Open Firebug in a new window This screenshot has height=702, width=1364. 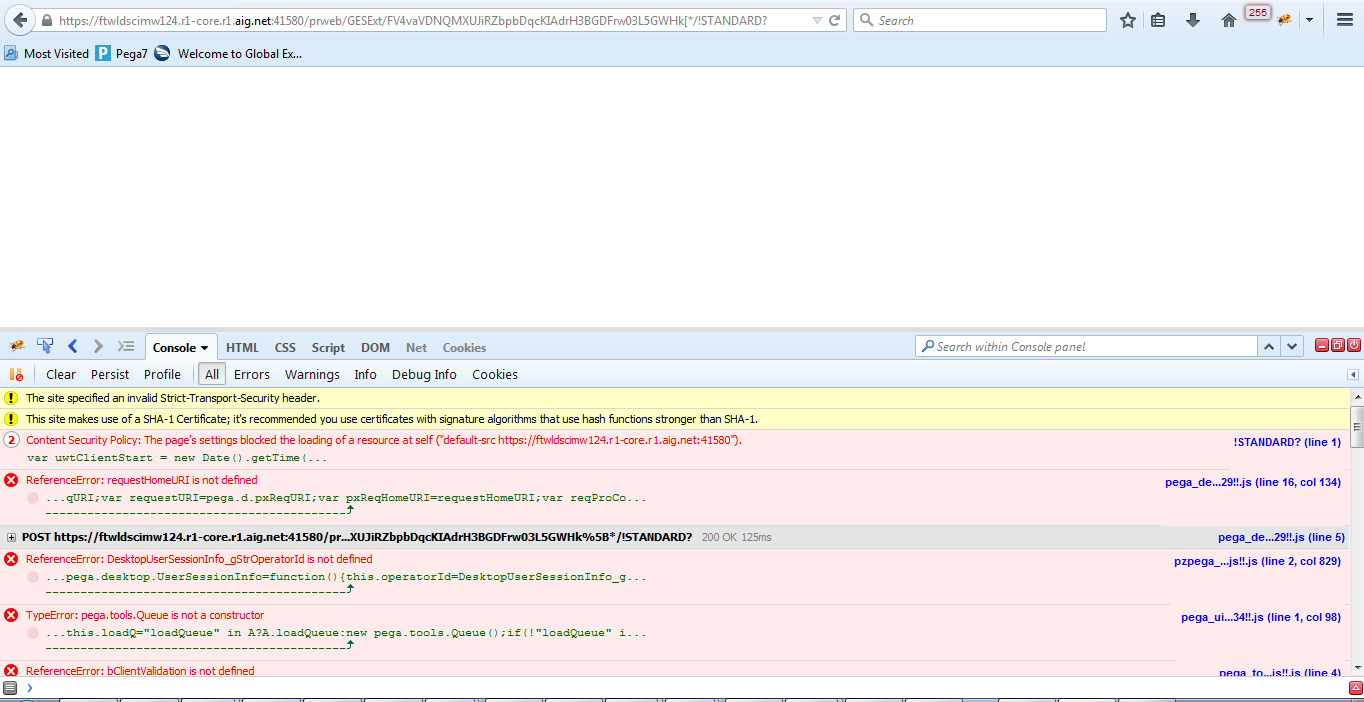[1338, 345]
